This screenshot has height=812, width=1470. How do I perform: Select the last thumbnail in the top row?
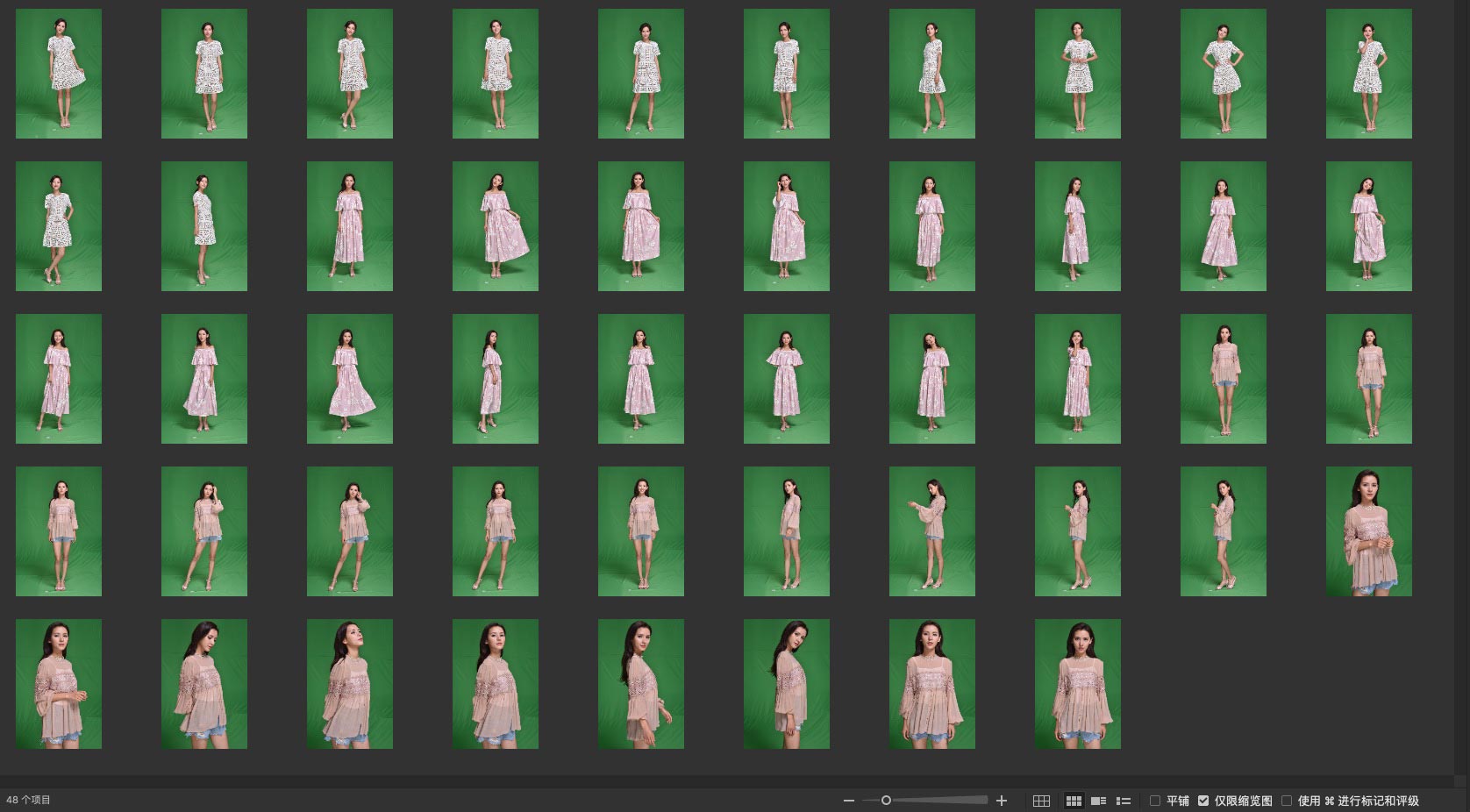coord(1368,74)
